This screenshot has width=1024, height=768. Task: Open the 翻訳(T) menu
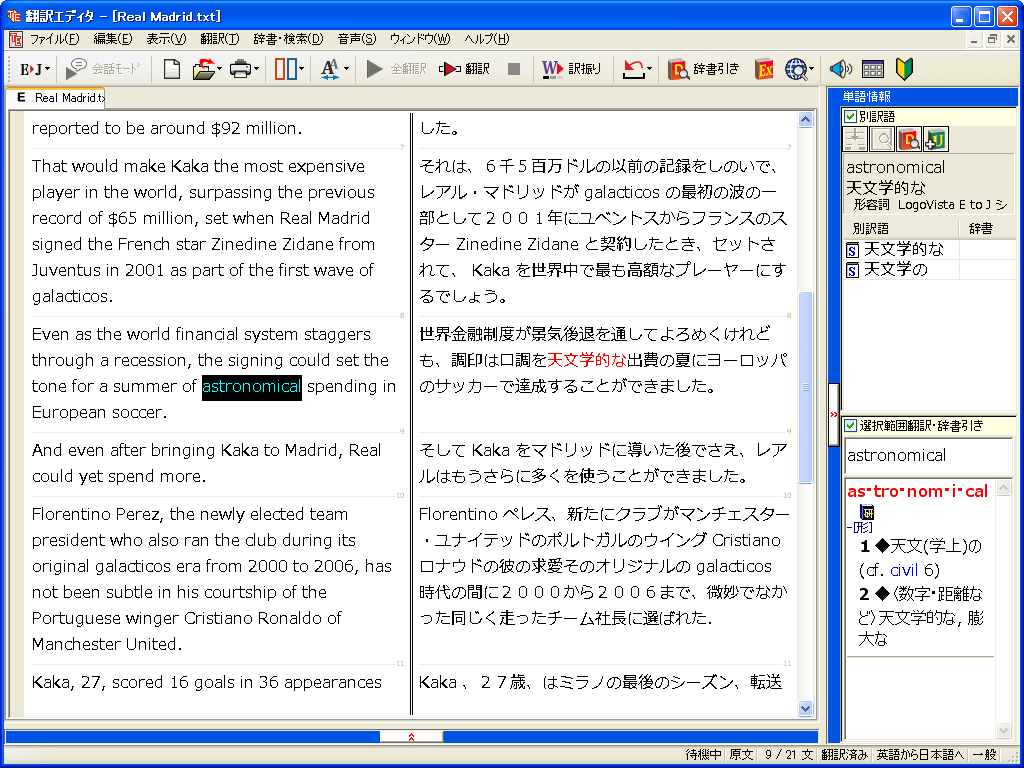220,39
